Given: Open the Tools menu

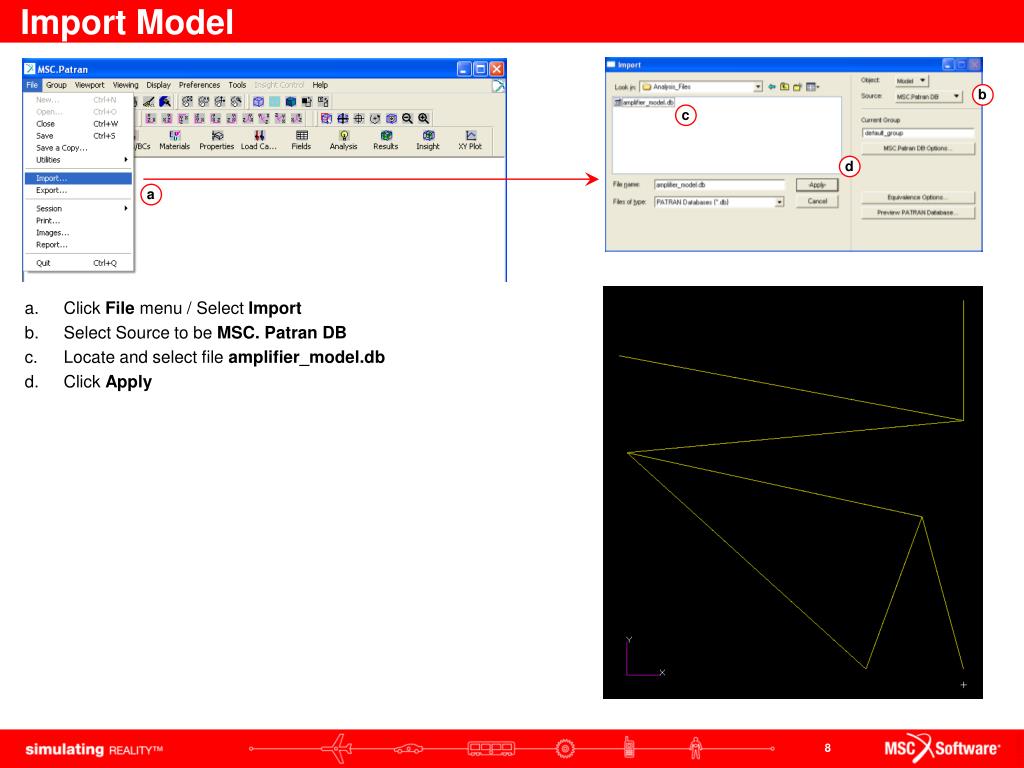Looking at the screenshot, I should point(237,85).
